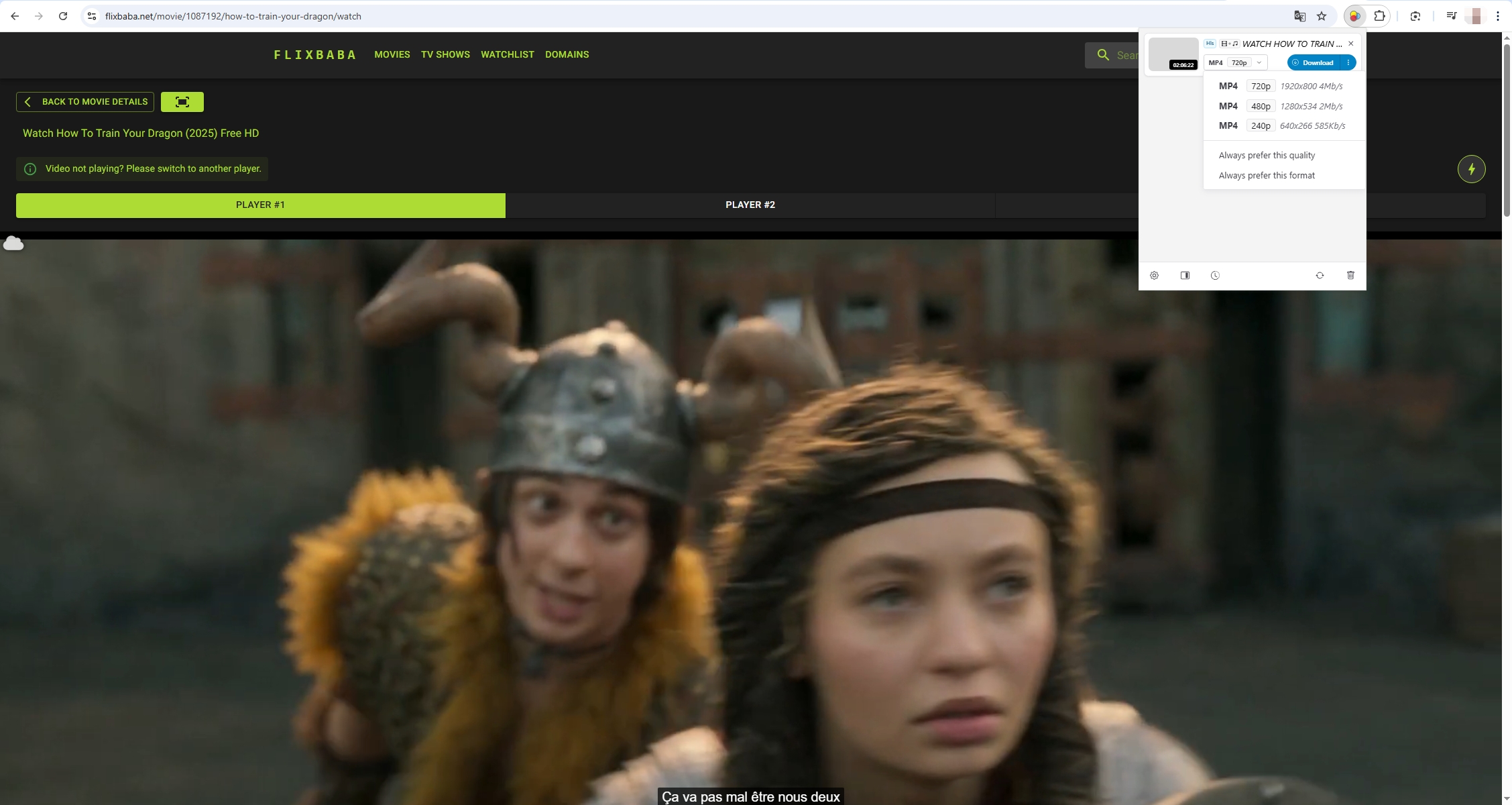1512x805 pixels.
Task: Open the TV SHOWS nav link
Action: pos(445,55)
